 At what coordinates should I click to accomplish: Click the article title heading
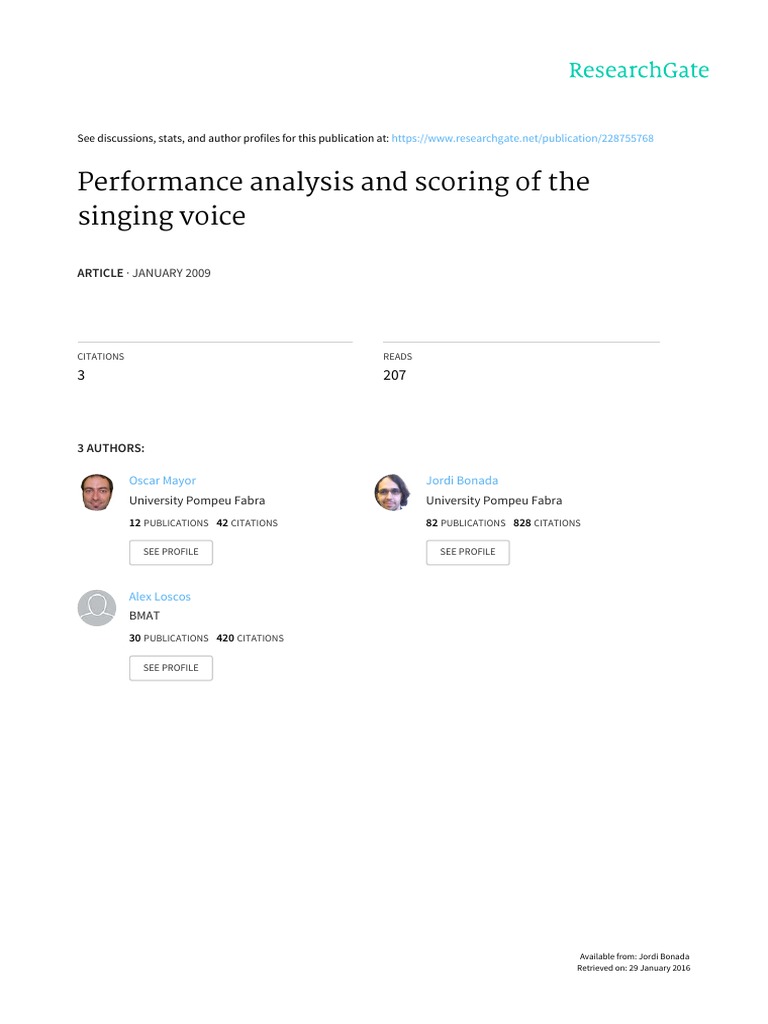[333, 198]
